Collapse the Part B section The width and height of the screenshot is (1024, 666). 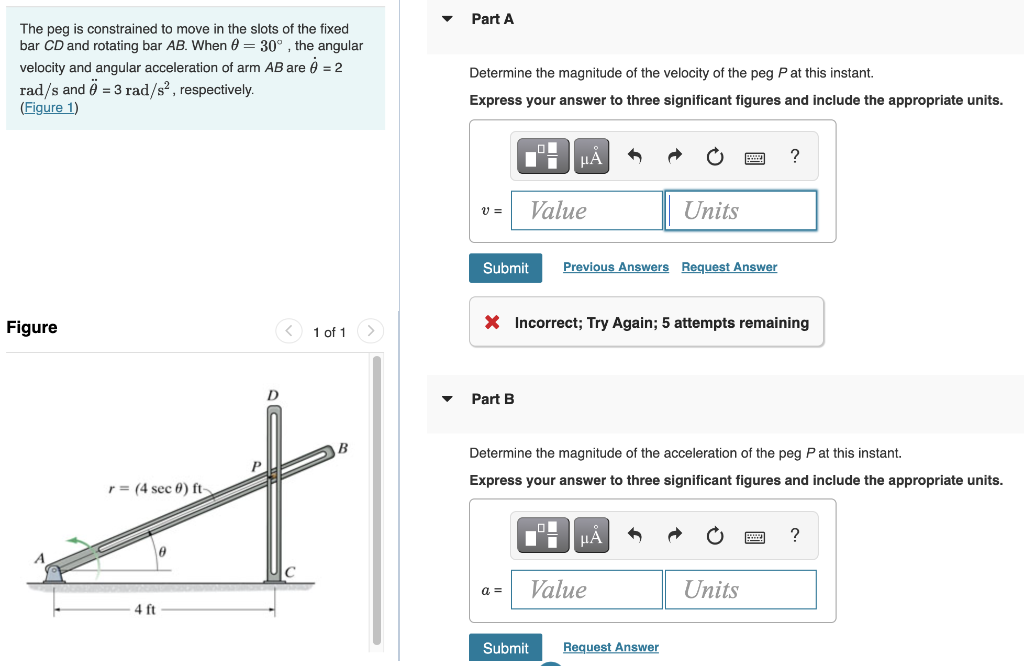point(446,398)
